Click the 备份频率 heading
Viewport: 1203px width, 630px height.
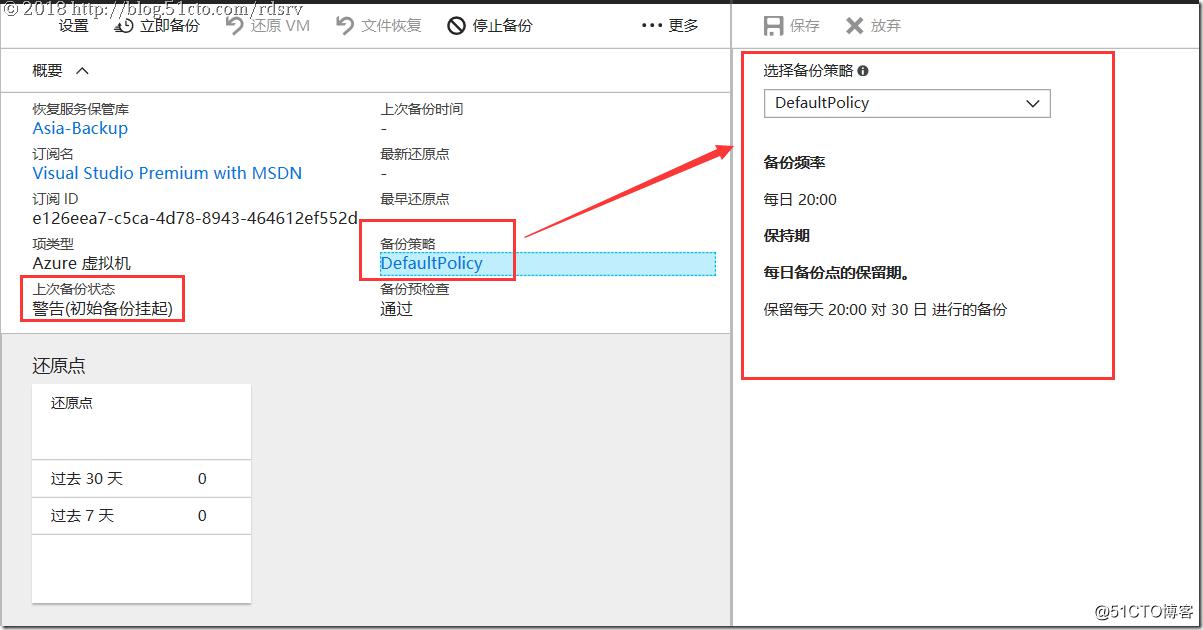coord(794,163)
